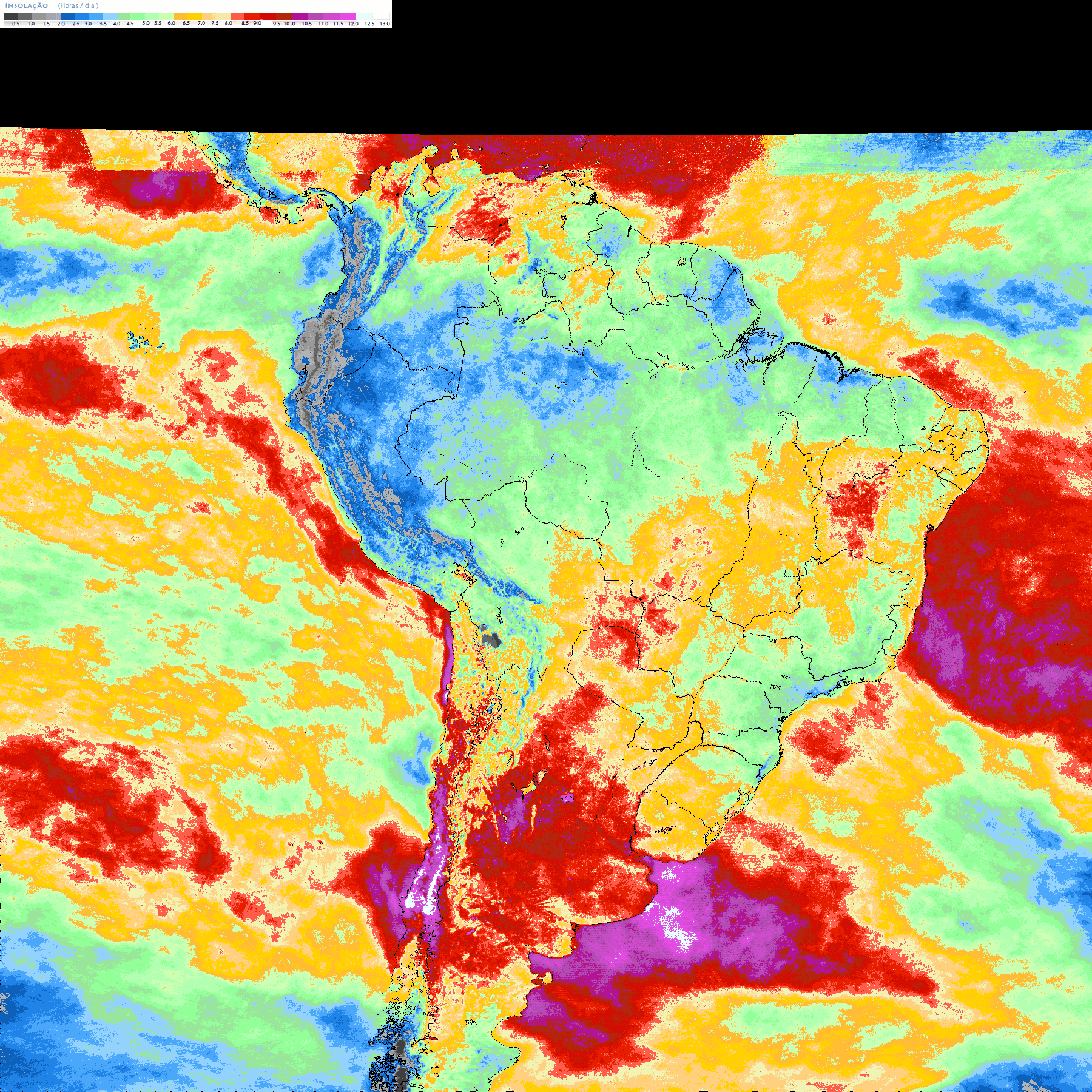Click the 5.5 legend value

pyautogui.click(x=158, y=23)
